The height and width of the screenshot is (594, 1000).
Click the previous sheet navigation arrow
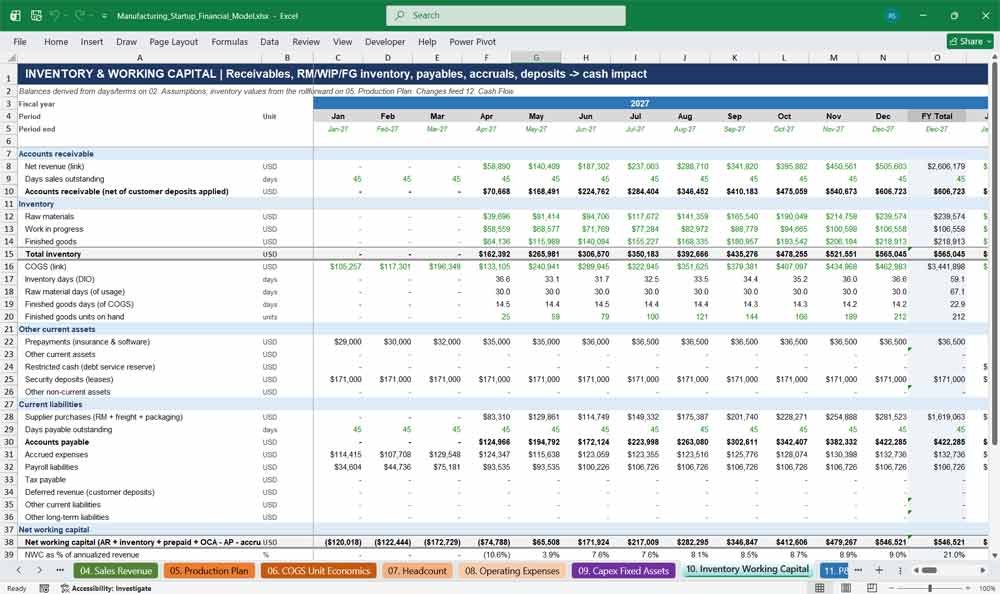(x=19, y=570)
